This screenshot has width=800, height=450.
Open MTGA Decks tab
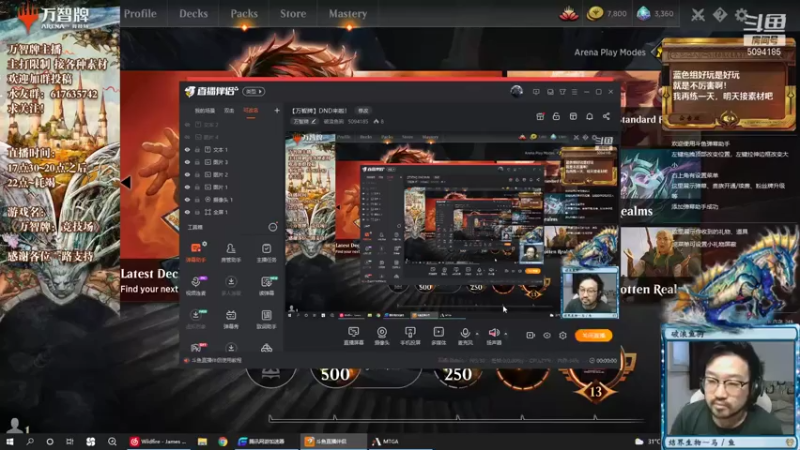(x=193, y=14)
